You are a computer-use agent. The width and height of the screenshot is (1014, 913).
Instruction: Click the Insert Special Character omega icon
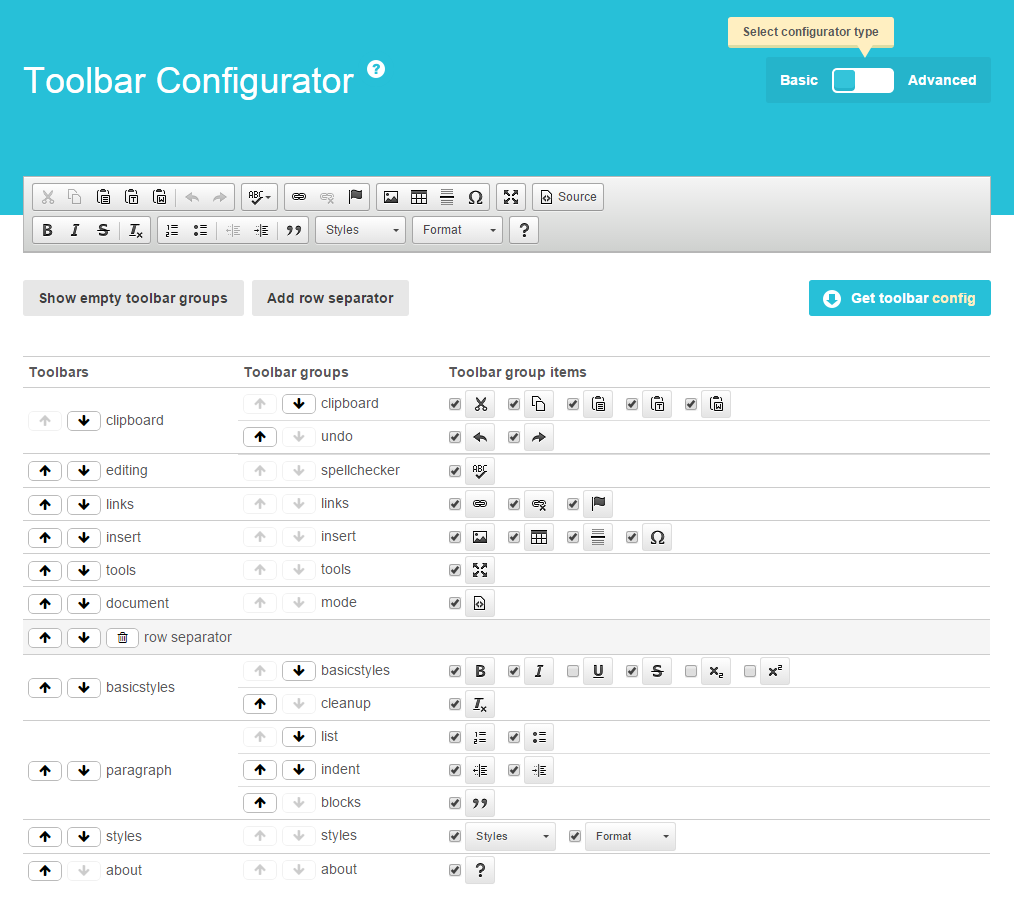tap(657, 537)
